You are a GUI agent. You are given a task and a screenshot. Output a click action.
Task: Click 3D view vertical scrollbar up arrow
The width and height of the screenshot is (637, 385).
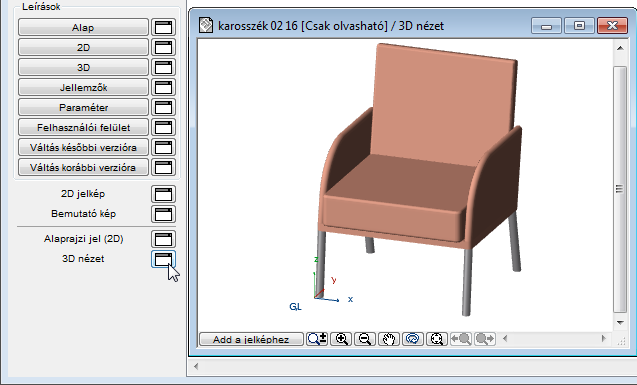point(620,48)
